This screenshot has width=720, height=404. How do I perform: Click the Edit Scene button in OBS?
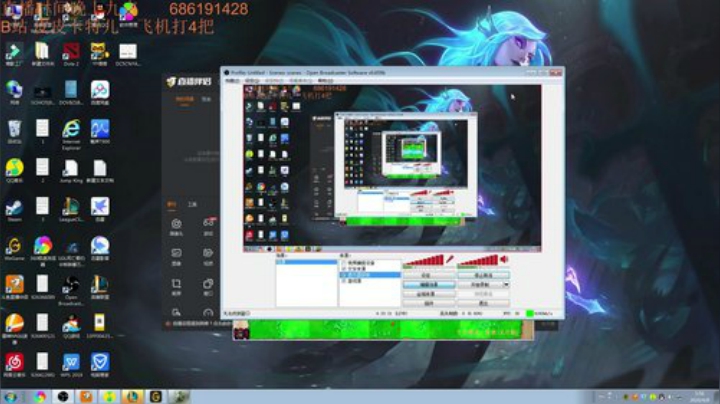(428, 285)
